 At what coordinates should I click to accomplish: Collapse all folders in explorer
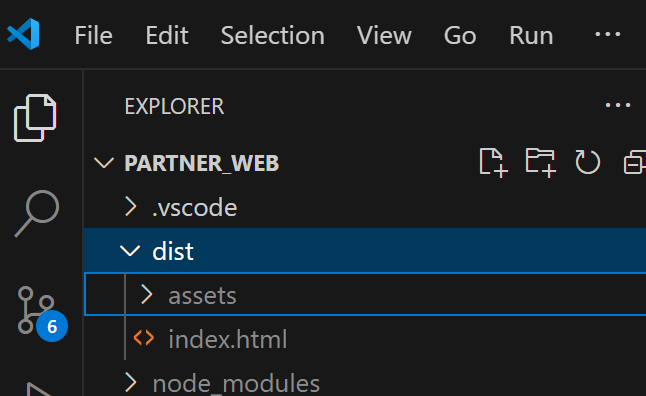pyautogui.click(x=634, y=162)
